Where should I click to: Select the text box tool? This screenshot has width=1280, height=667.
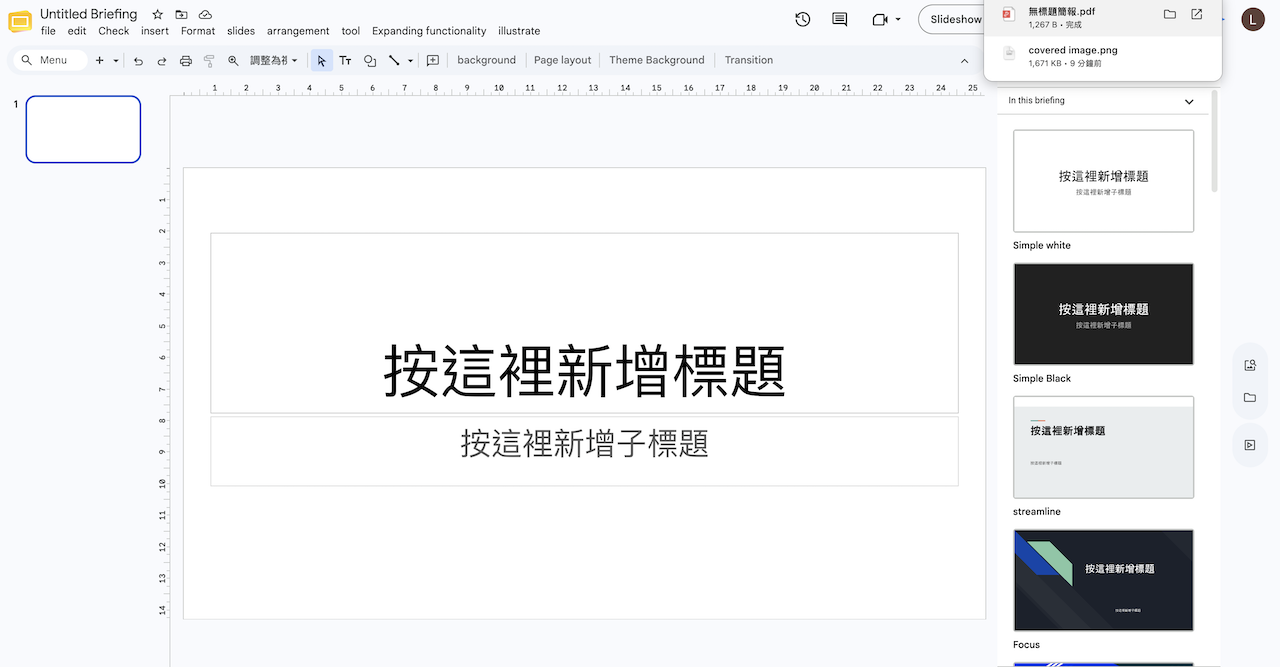point(345,60)
